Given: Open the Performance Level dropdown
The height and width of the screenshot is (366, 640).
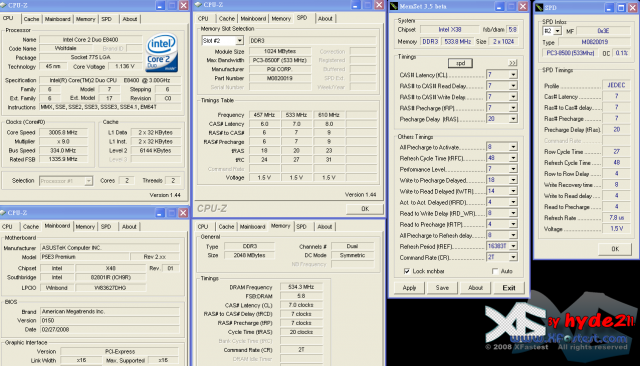Looking at the screenshot, I should (x=513, y=169).
